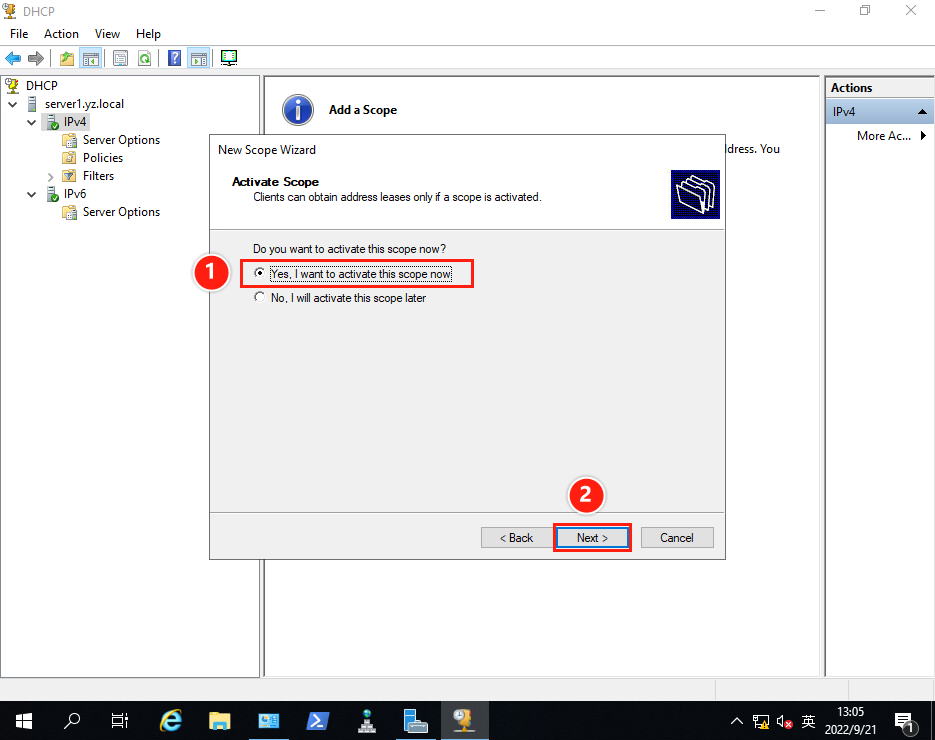The height and width of the screenshot is (740, 935).
Task: Open Server Options under IPv4
Action: pos(121,140)
